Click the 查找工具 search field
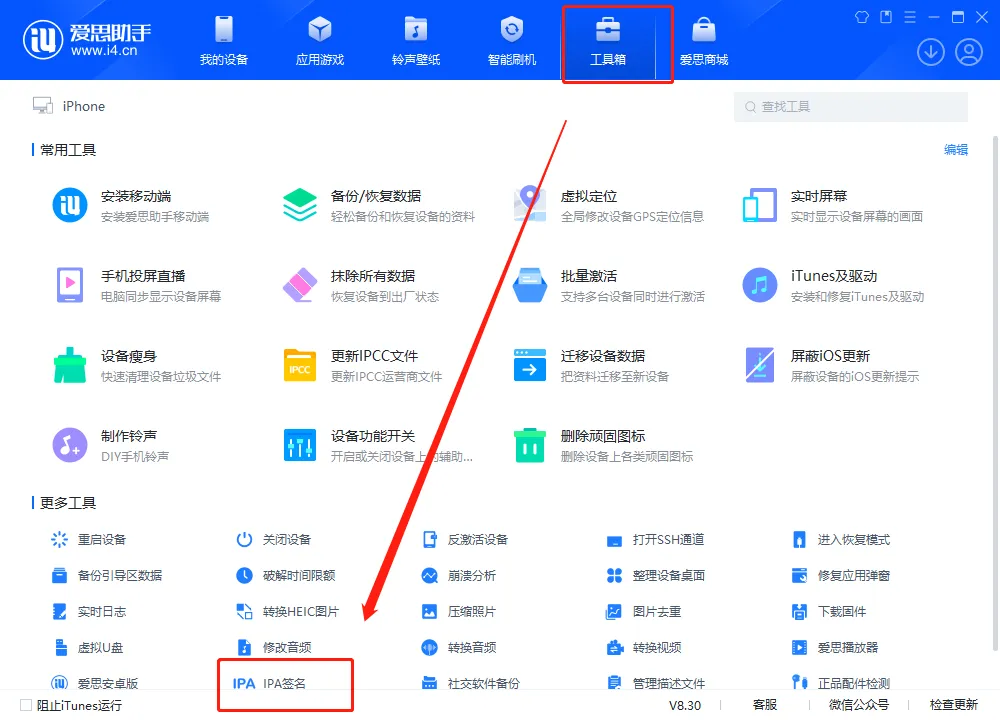Screen dimensions: 1000x720 851,107
